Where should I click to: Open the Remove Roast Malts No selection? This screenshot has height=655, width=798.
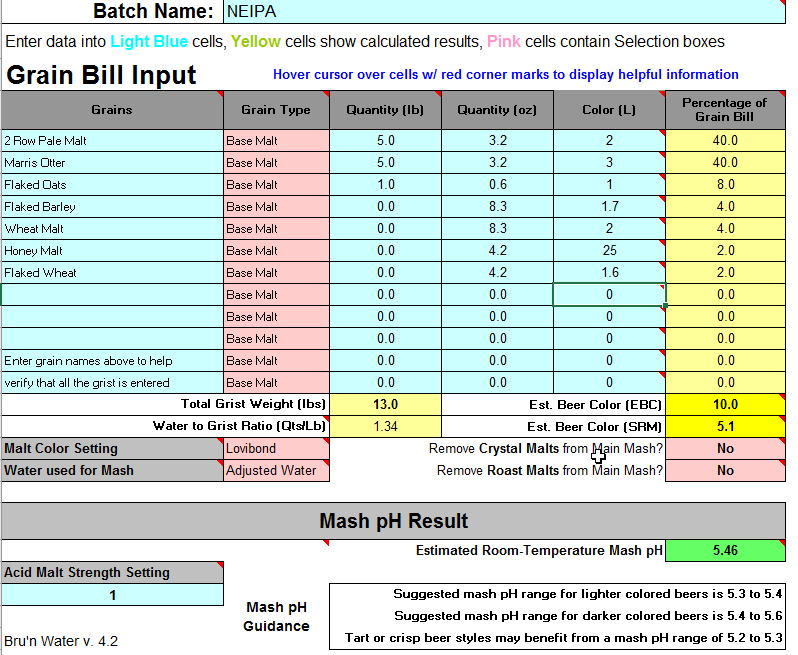pos(725,470)
